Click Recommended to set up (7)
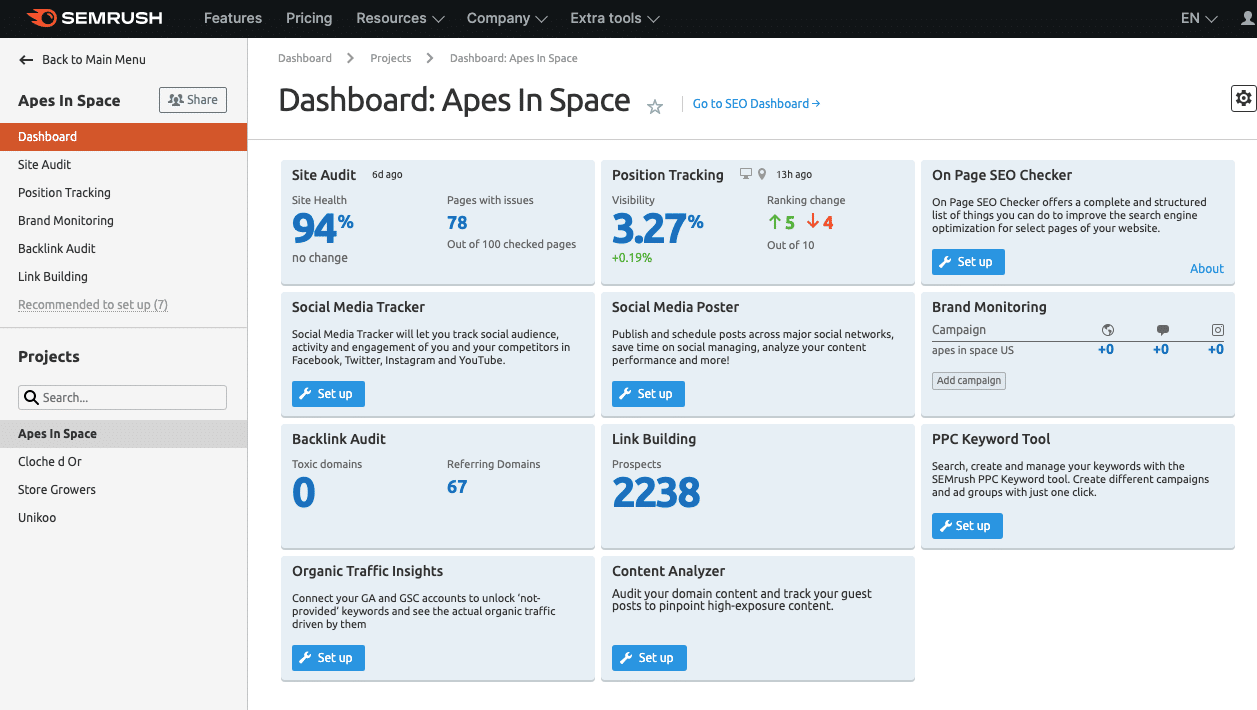 pos(93,305)
